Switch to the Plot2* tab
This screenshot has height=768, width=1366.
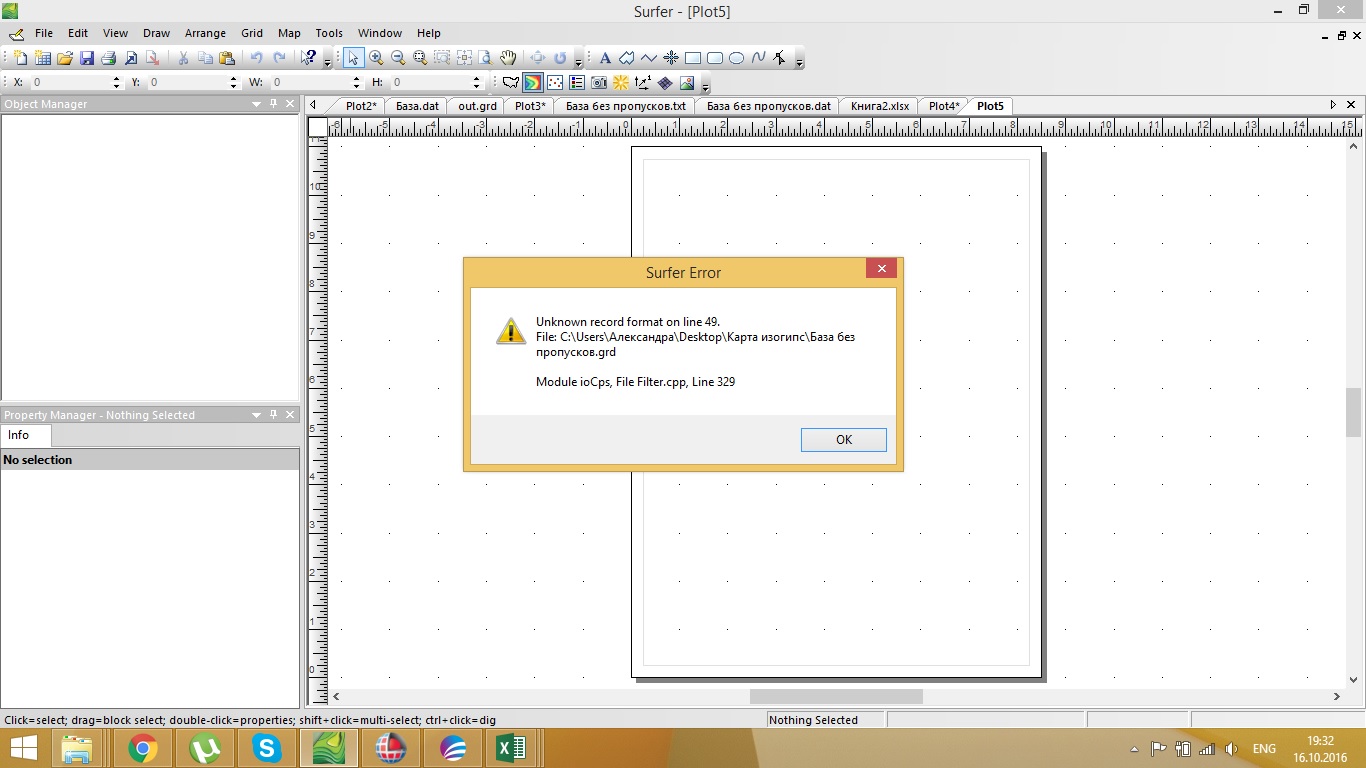[x=361, y=106]
